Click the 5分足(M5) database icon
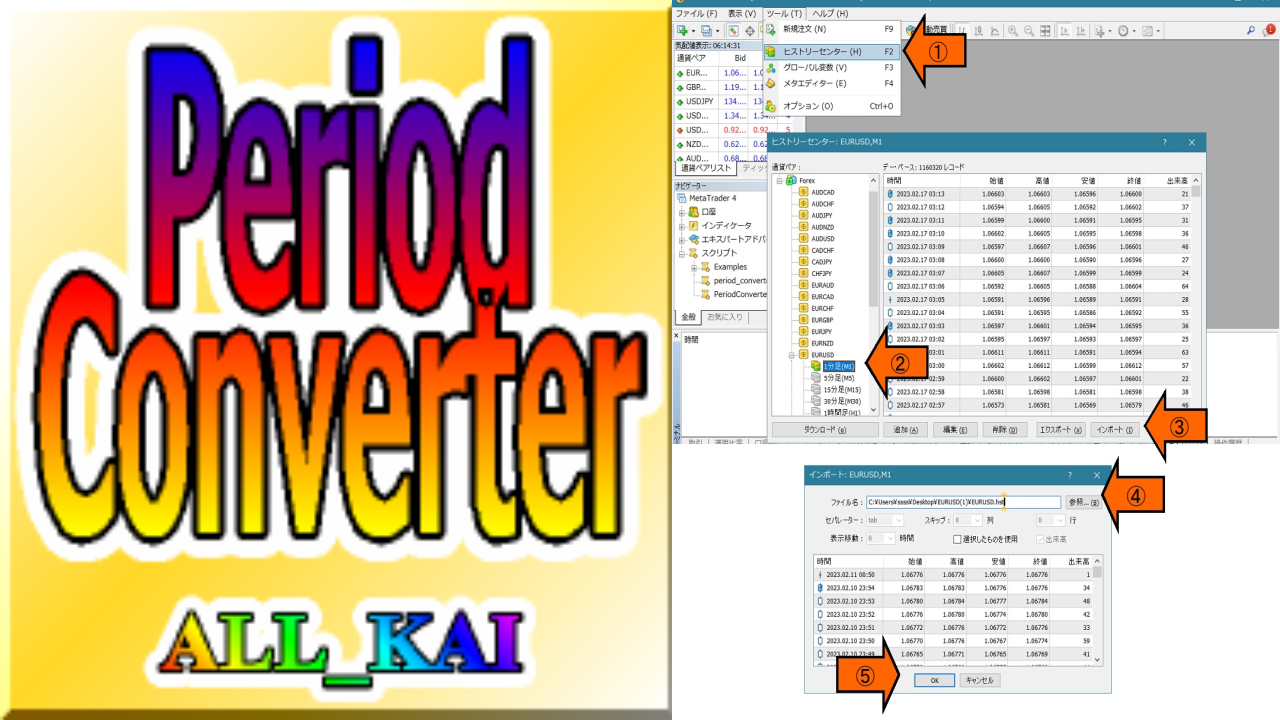The image size is (1280, 720). pyautogui.click(x=815, y=378)
